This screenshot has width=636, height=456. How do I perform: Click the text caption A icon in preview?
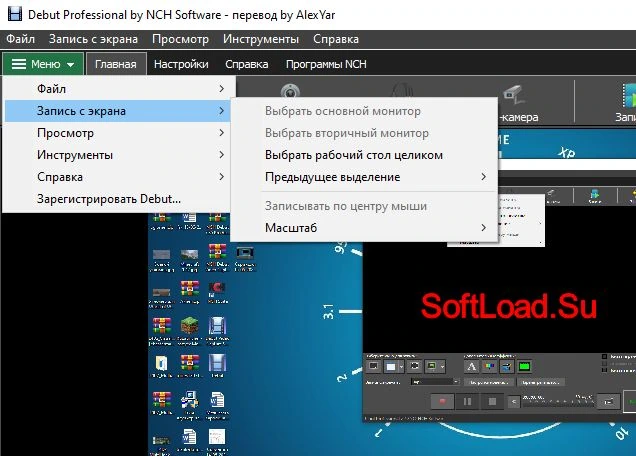click(x=471, y=367)
